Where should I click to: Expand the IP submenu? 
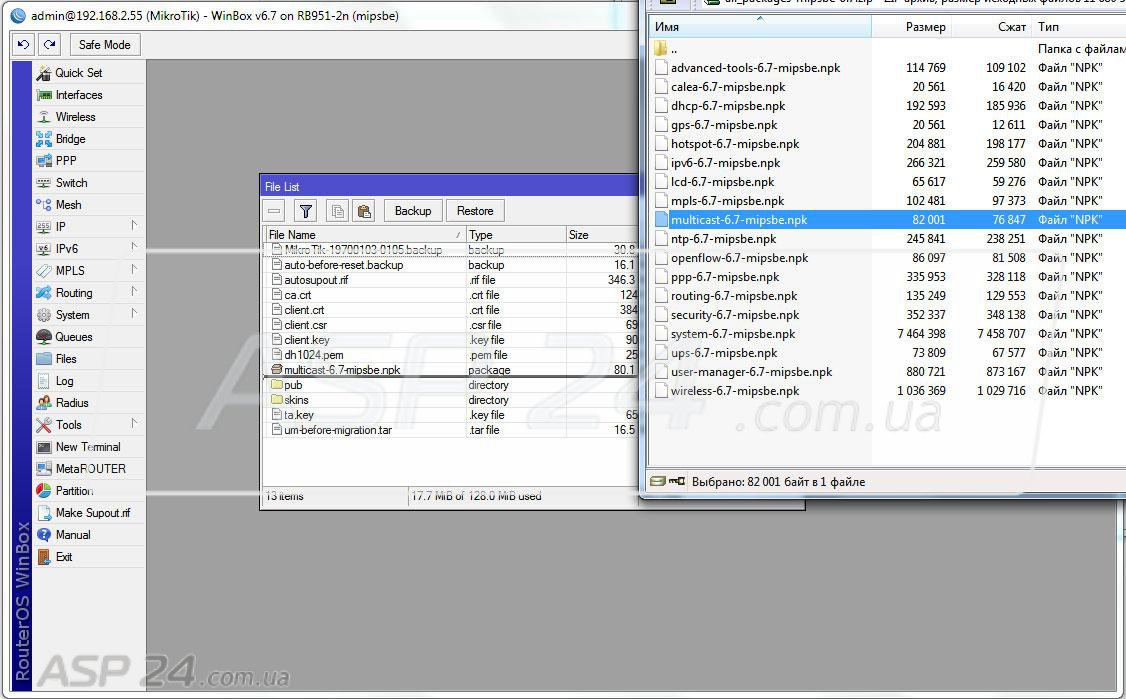tap(61, 227)
